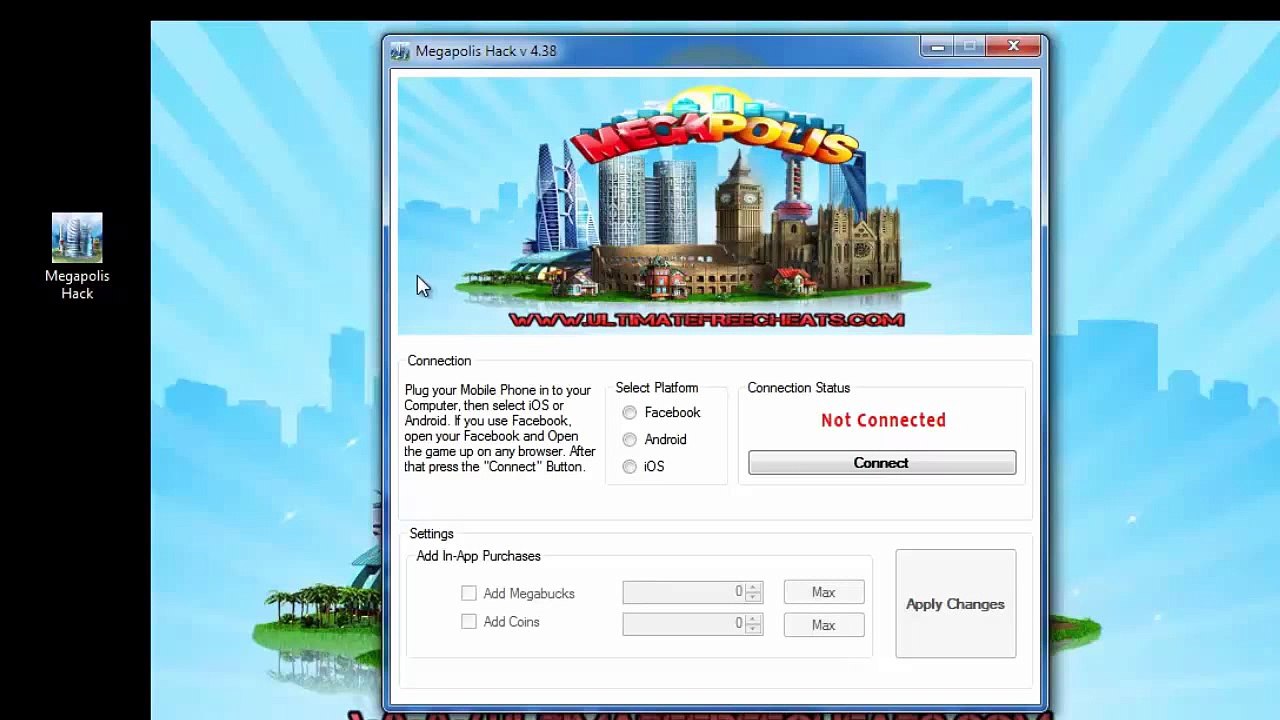1280x720 pixels.
Task: Set Coins to Max
Action: click(x=824, y=625)
